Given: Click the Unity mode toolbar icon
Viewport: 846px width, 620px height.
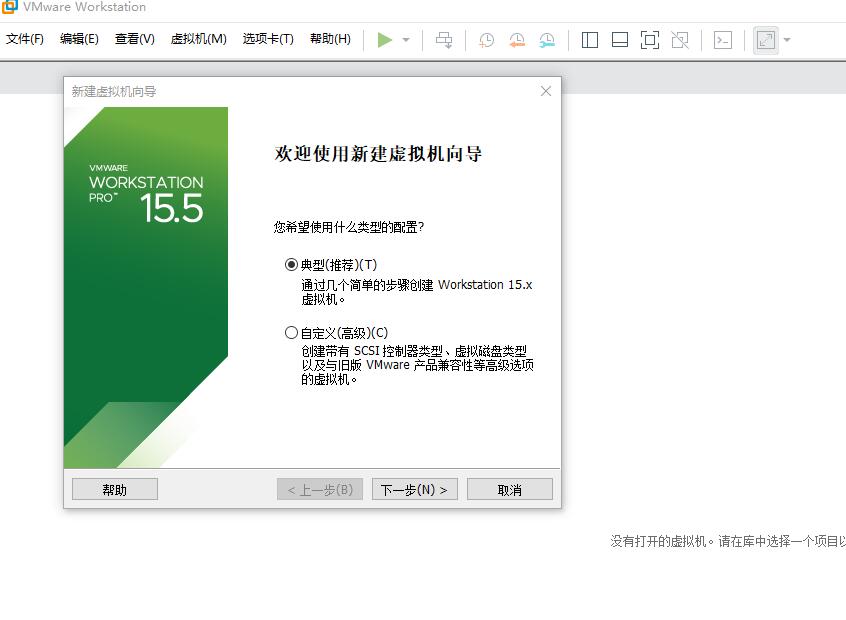Looking at the screenshot, I should tap(680, 40).
